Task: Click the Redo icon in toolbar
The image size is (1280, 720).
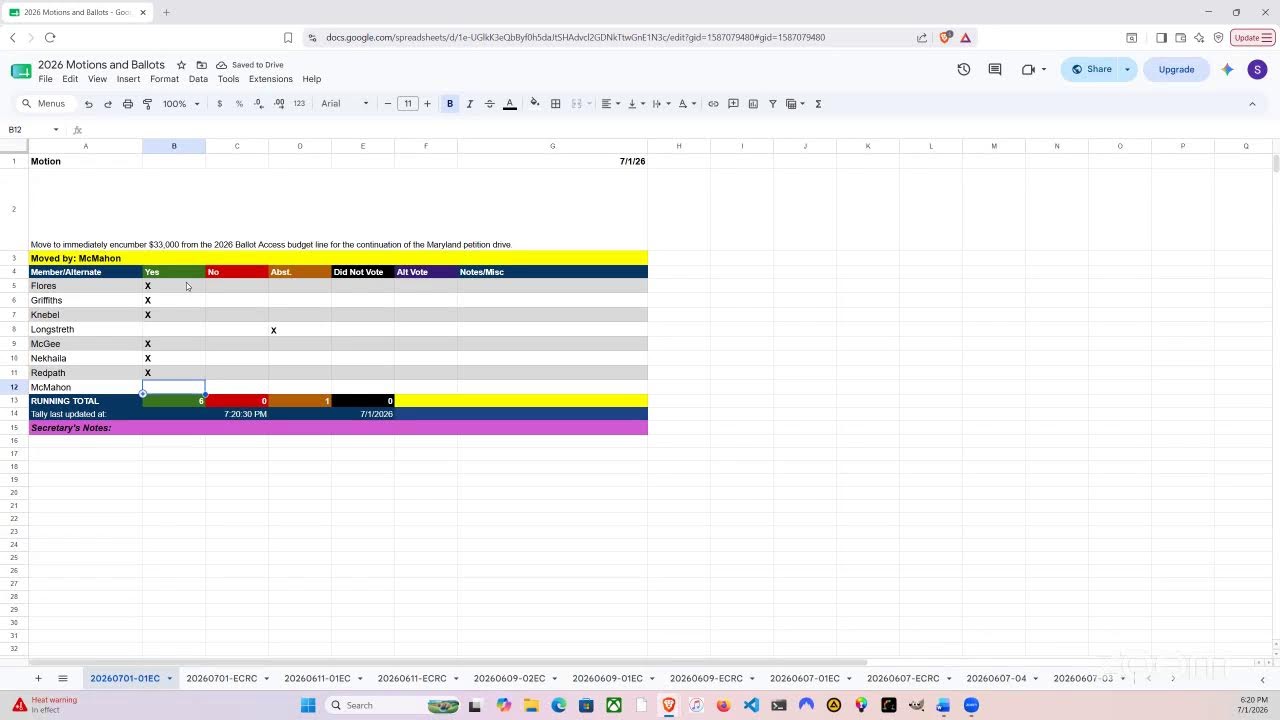Action: coord(107,104)
